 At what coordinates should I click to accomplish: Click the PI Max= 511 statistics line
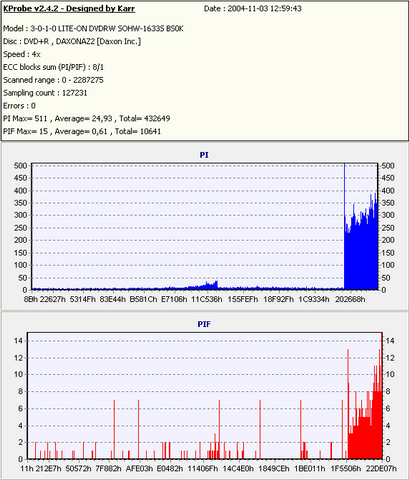click(87, 118)
